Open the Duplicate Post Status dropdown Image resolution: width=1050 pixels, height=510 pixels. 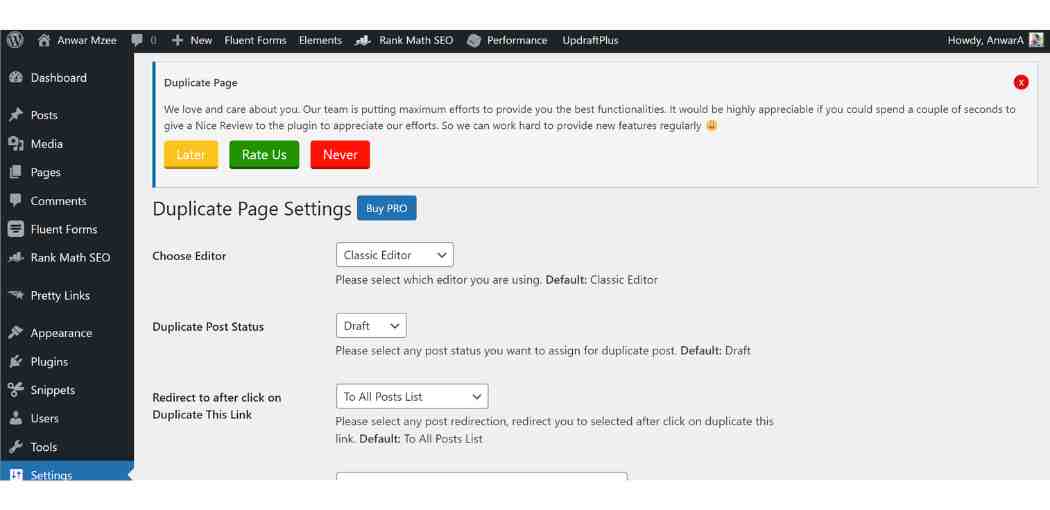[371, 326]
